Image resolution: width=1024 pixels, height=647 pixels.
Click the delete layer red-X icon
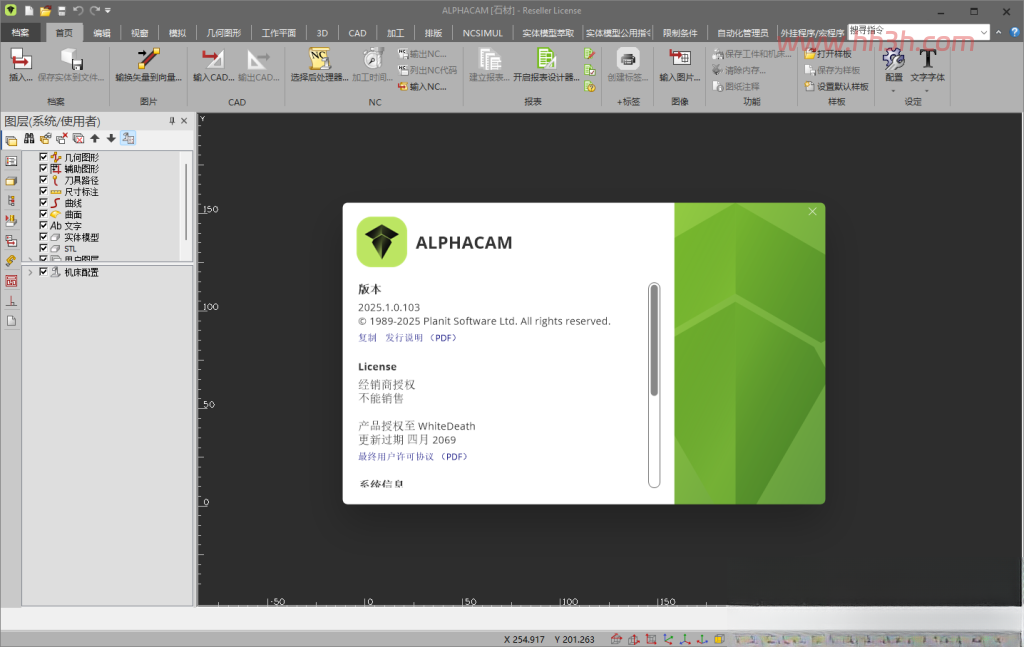(61, 138)
